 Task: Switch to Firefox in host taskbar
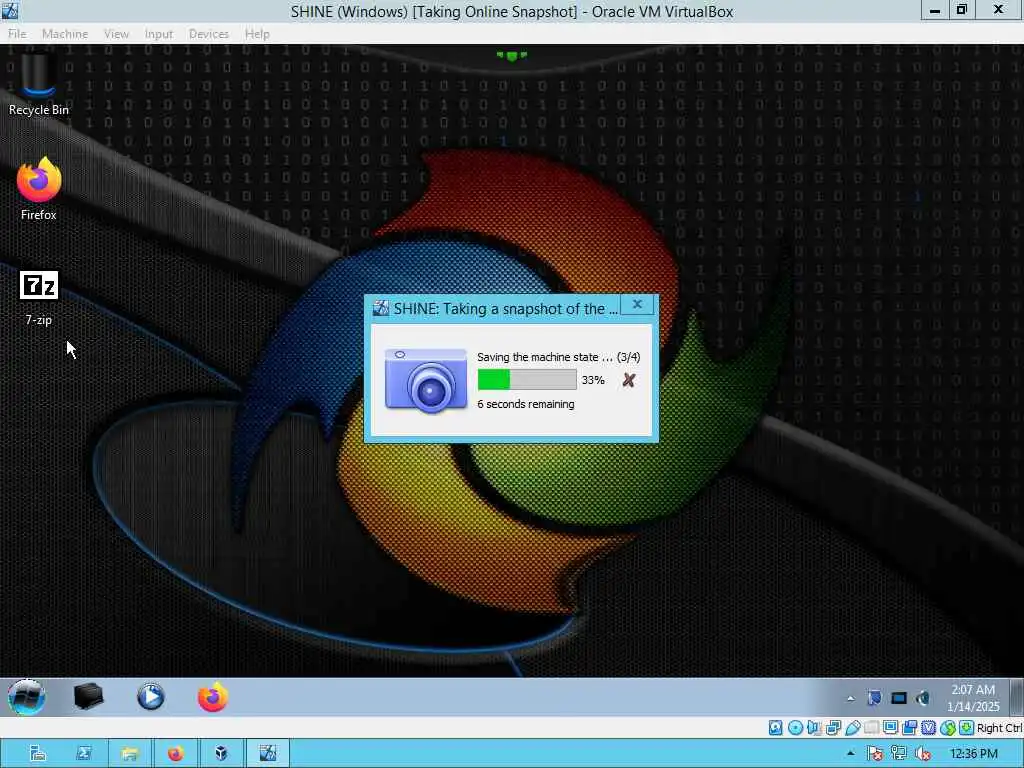click(175, 754)
